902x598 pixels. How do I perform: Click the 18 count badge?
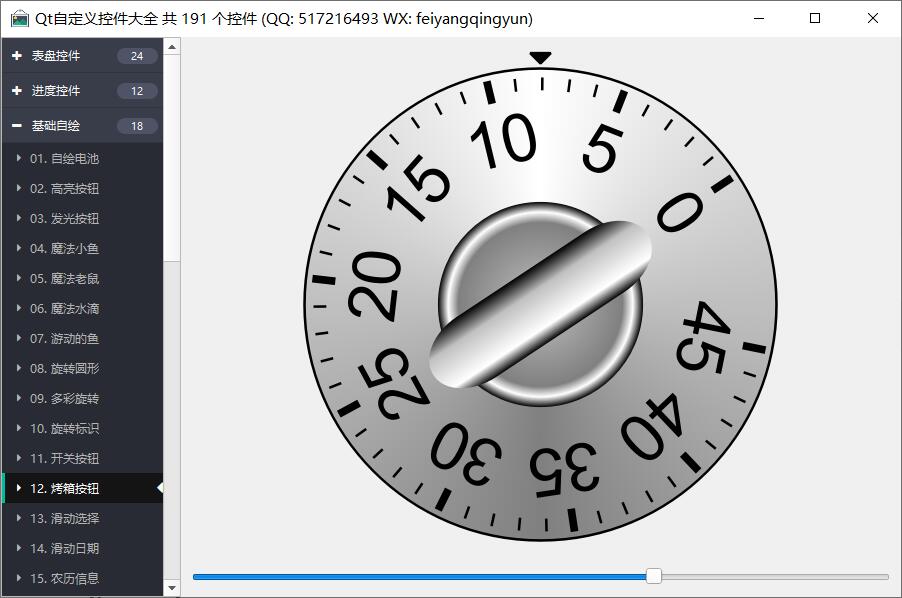(137, 126)
